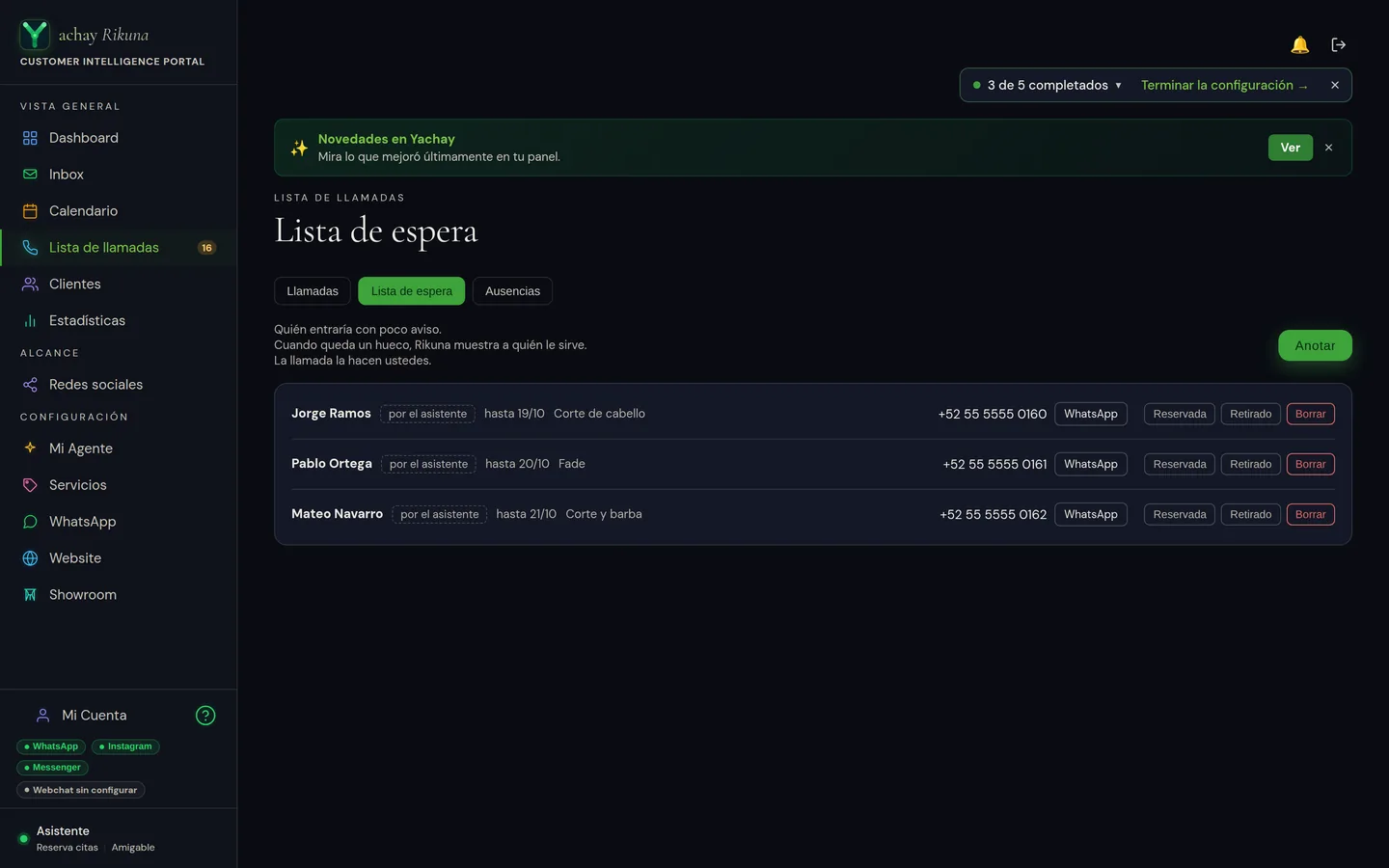Click the Messenger status badge
This screenshot has width=1389, height=868.
point(52,768)
